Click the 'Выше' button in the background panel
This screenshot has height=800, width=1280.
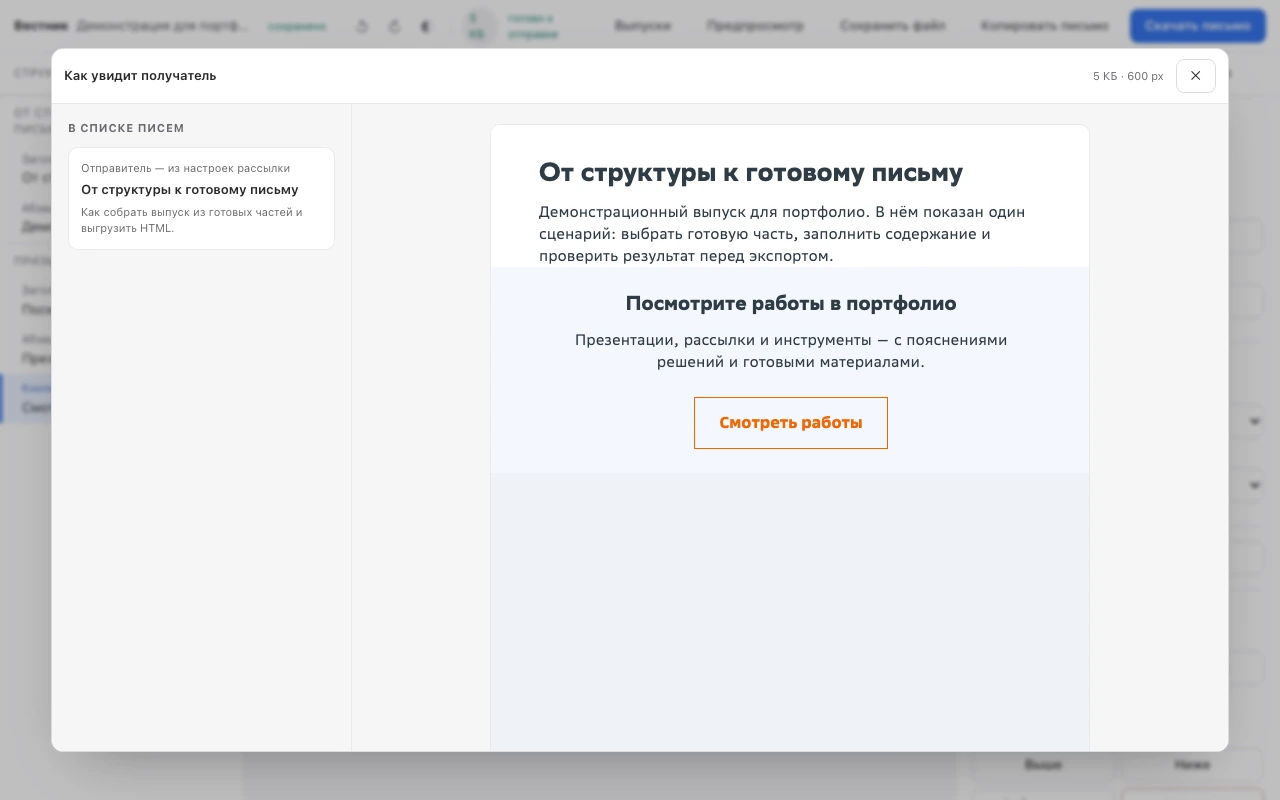click(1043, 765)
